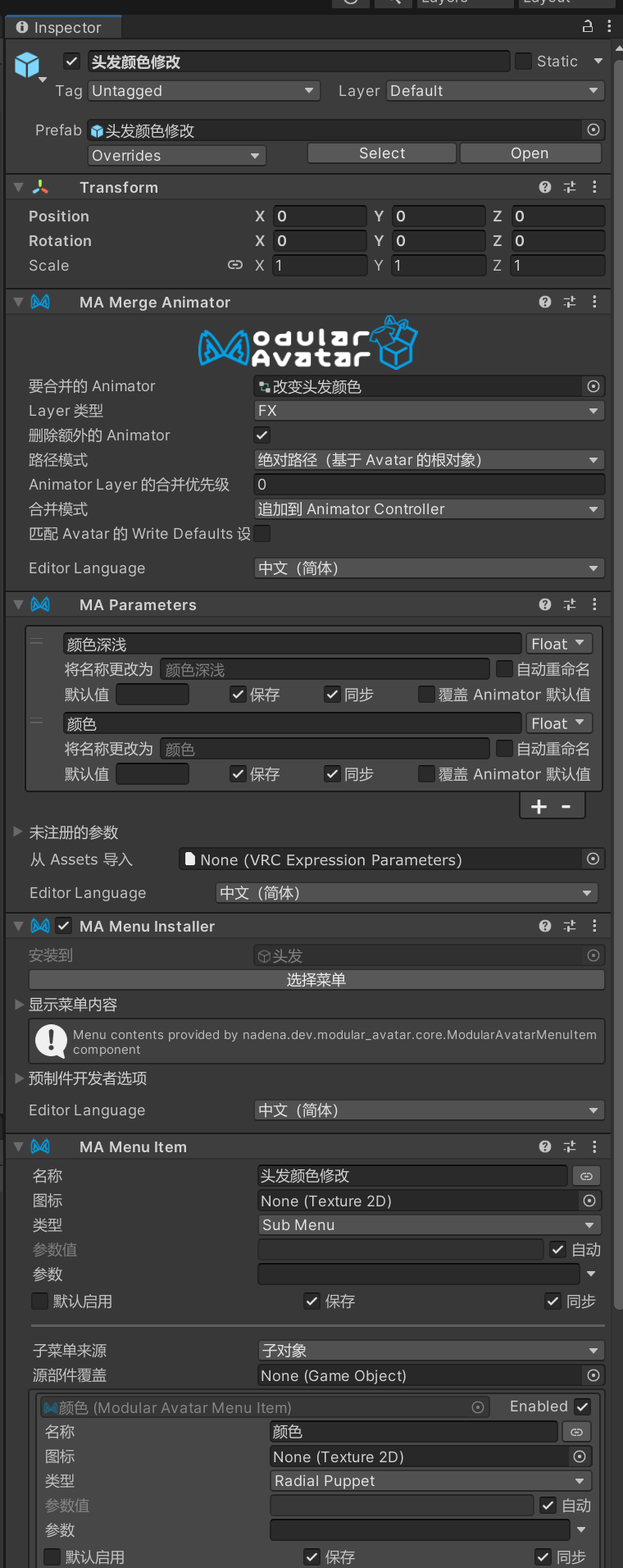Enable 自动重命名 for 颜色深浅 parameter
The image size is (623, 1568).
505,670
